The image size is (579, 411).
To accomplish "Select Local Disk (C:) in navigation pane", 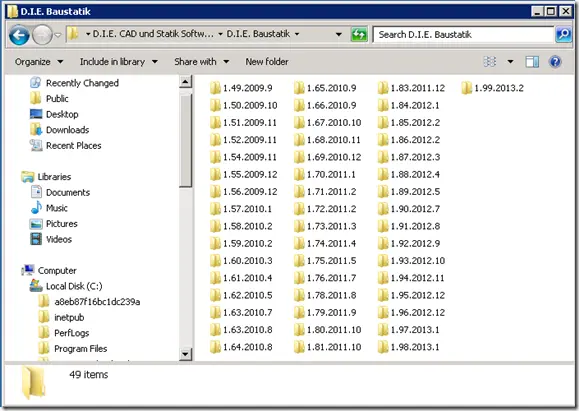I will pos(66,286).
